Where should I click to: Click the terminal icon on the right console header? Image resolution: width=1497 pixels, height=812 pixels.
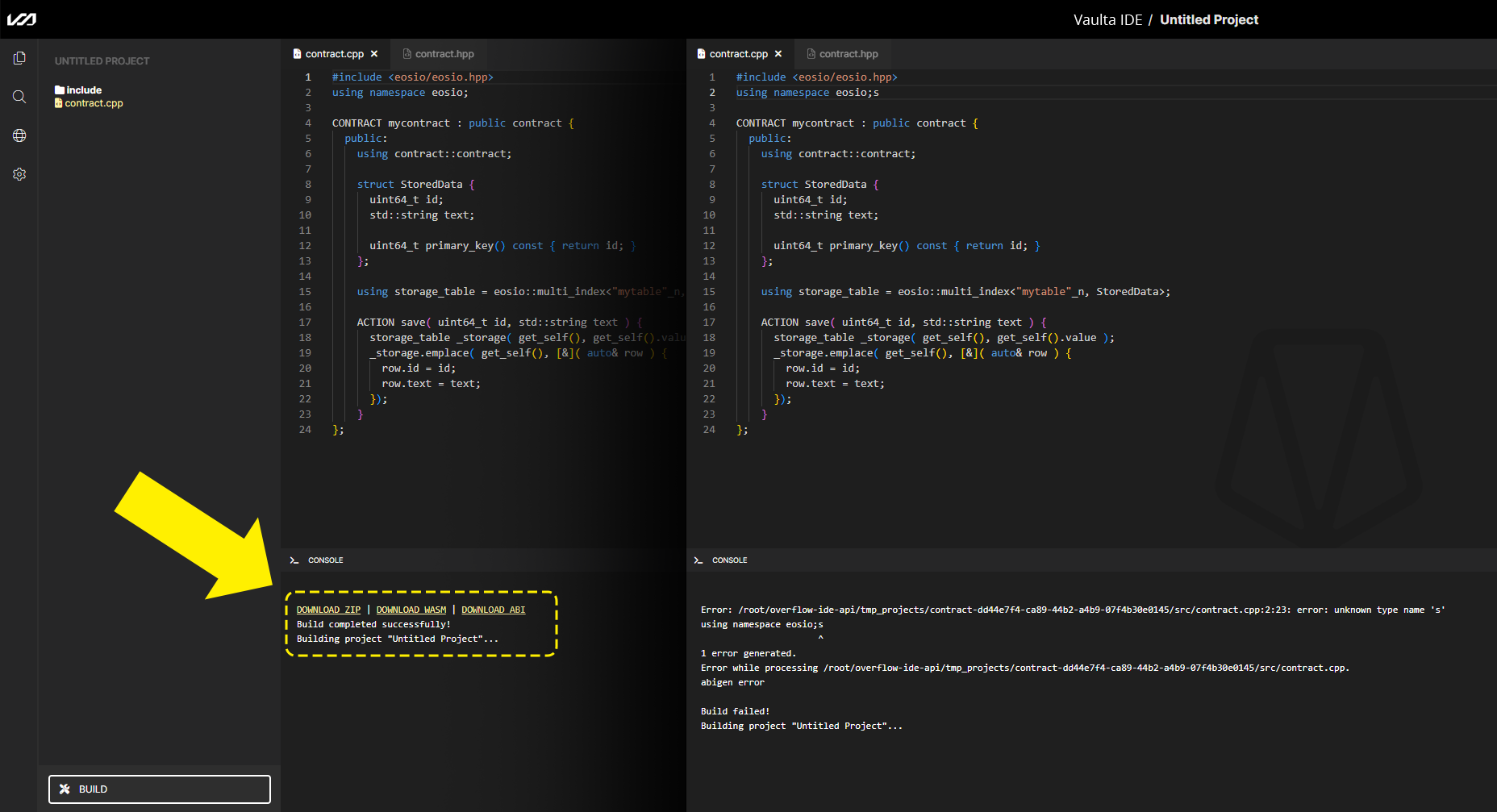(x=698, y=560)
